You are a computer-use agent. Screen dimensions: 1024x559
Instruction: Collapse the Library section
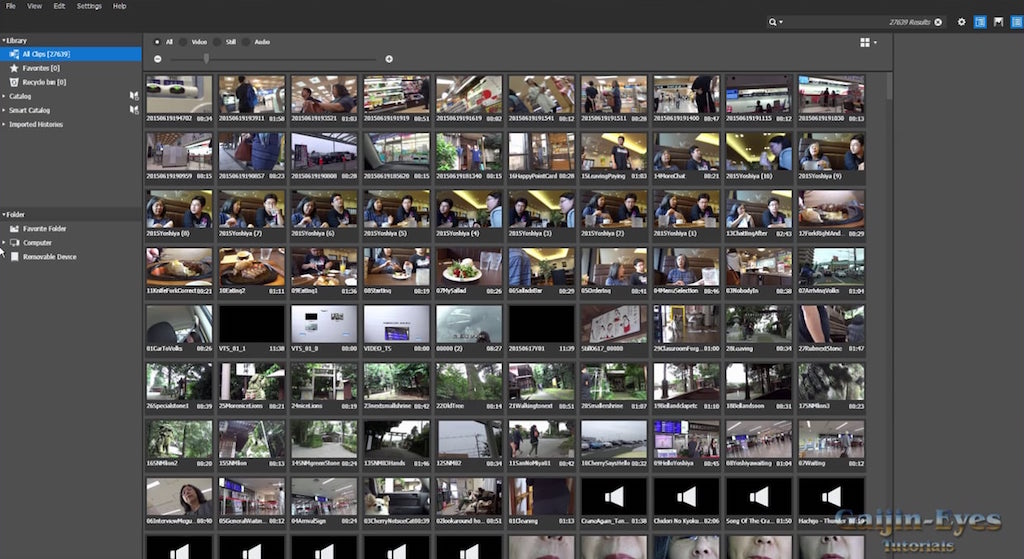[3, 40]
